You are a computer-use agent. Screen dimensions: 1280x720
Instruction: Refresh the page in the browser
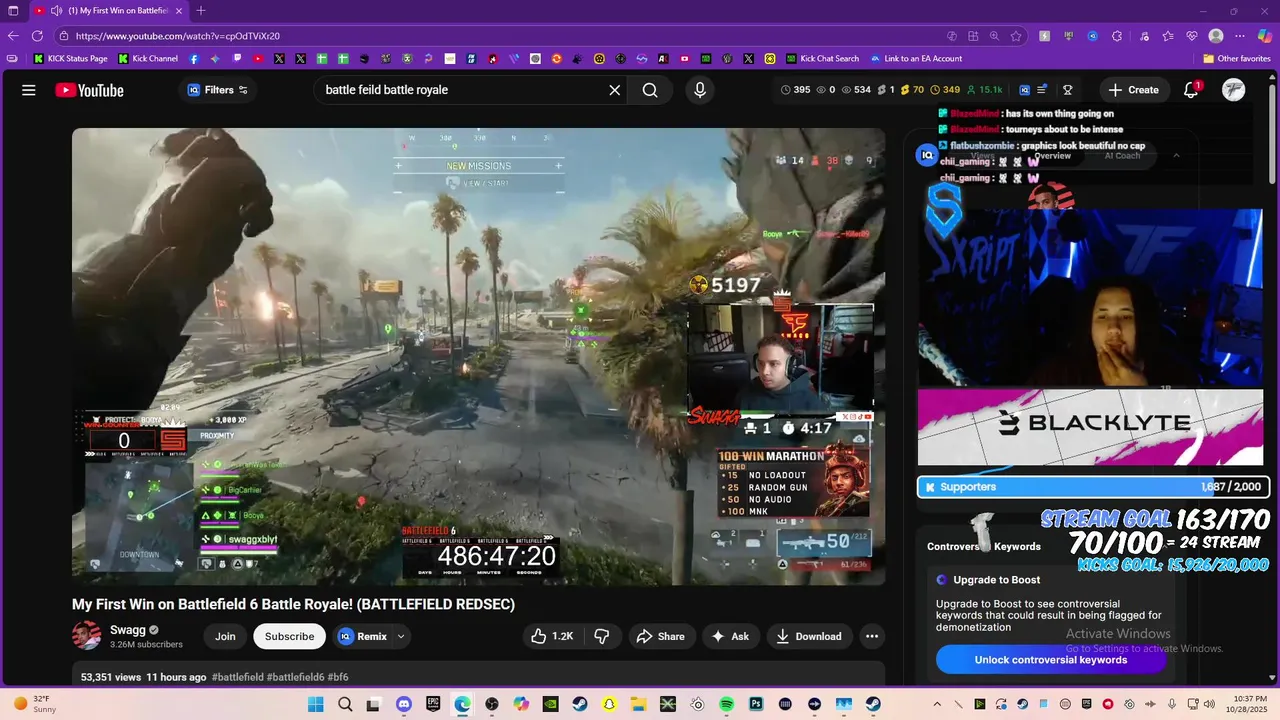coord(37,36)
